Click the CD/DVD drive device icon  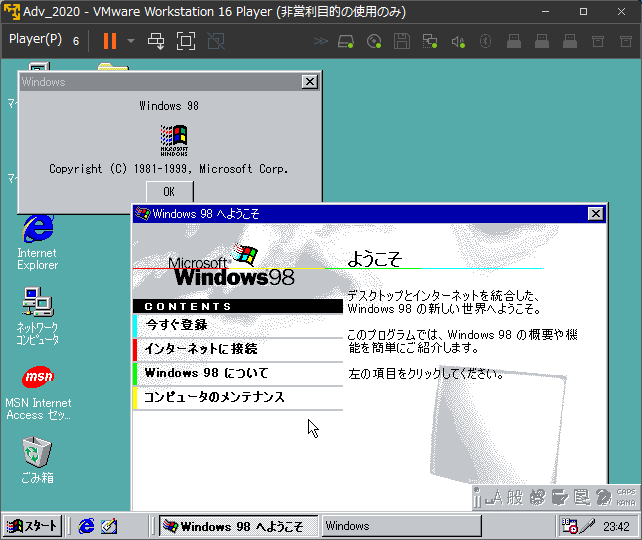coord(374,41)
